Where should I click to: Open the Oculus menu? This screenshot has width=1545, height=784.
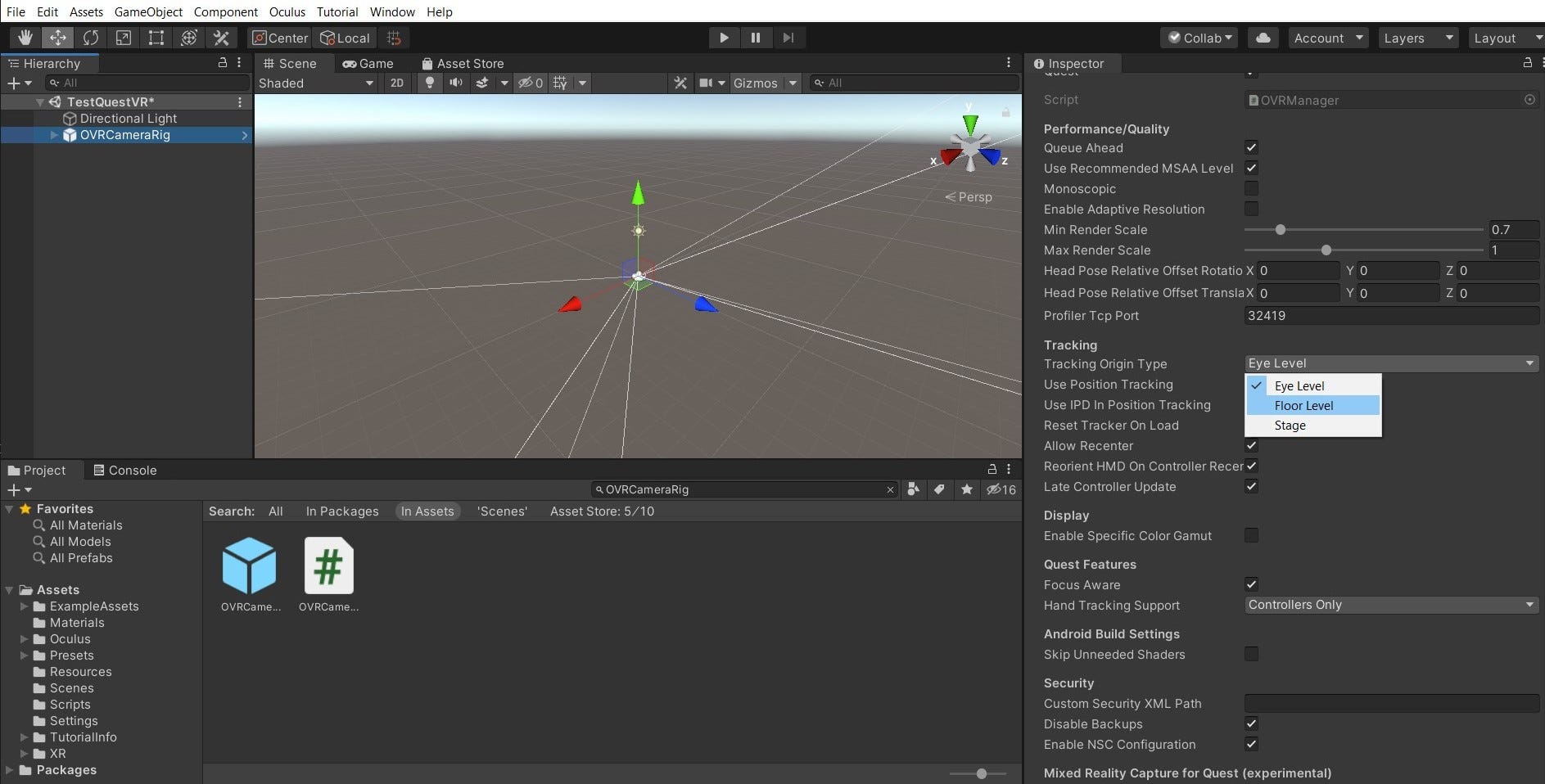pos(287,11)
